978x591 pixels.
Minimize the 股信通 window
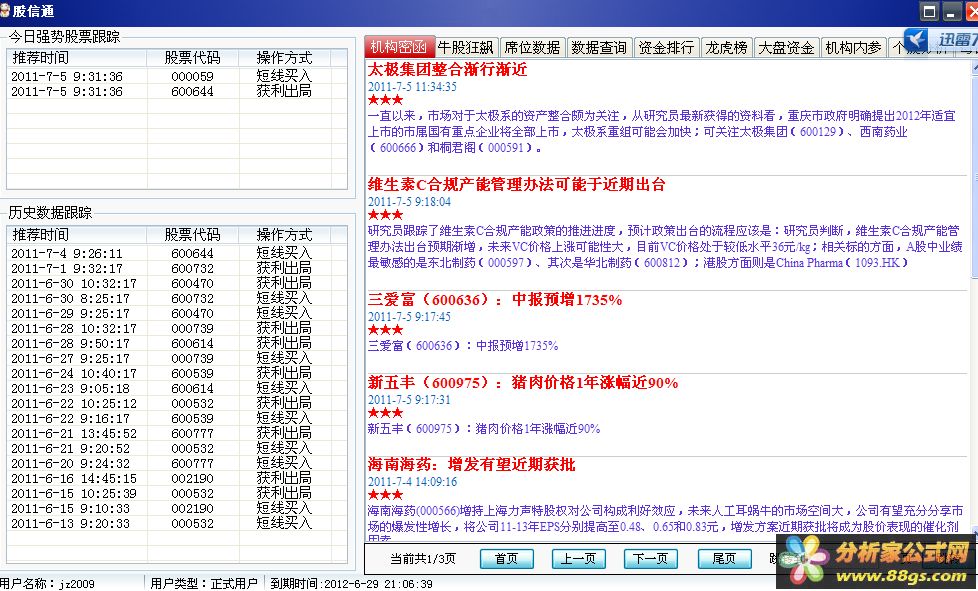tap(951, 11)
